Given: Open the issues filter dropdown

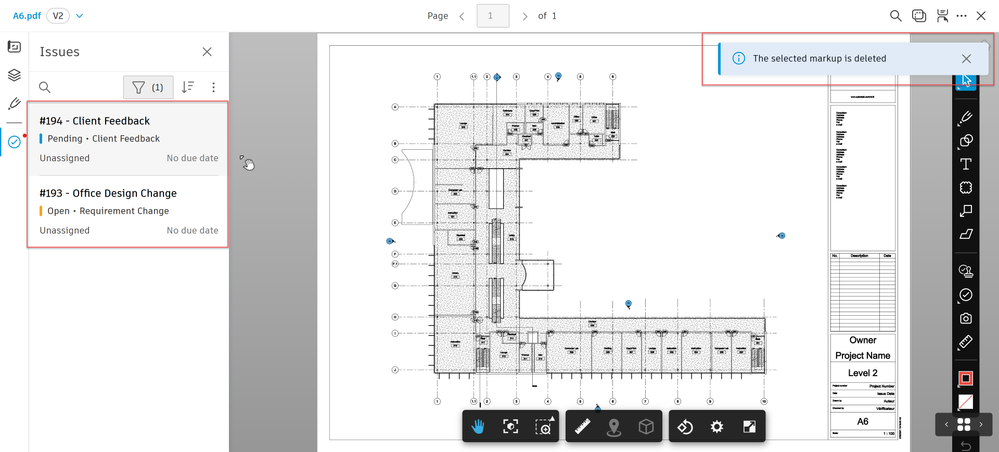Looking at the screenshot, I should [148, 87].
